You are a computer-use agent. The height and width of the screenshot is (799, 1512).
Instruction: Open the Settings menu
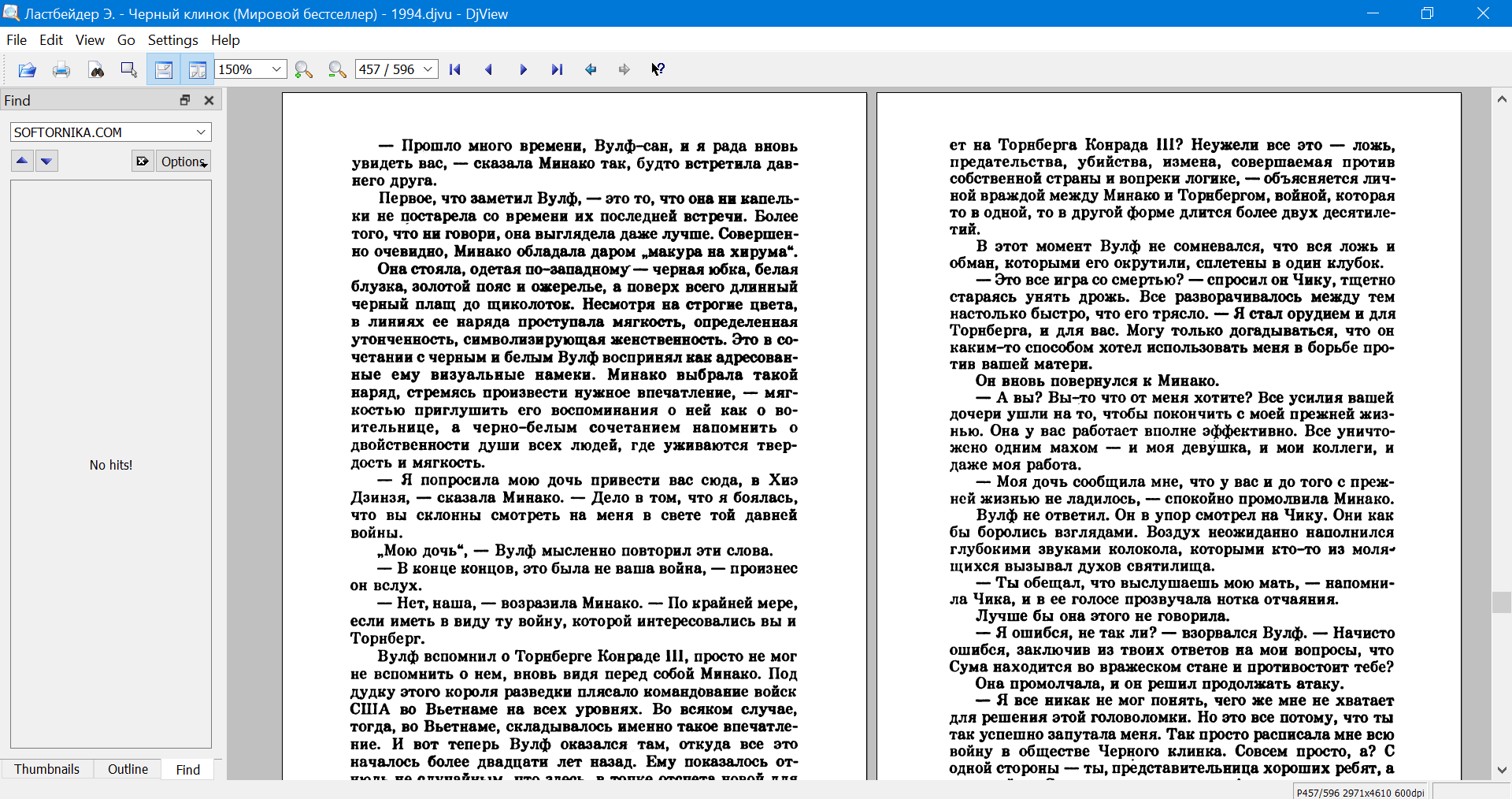tap(172, 40)
